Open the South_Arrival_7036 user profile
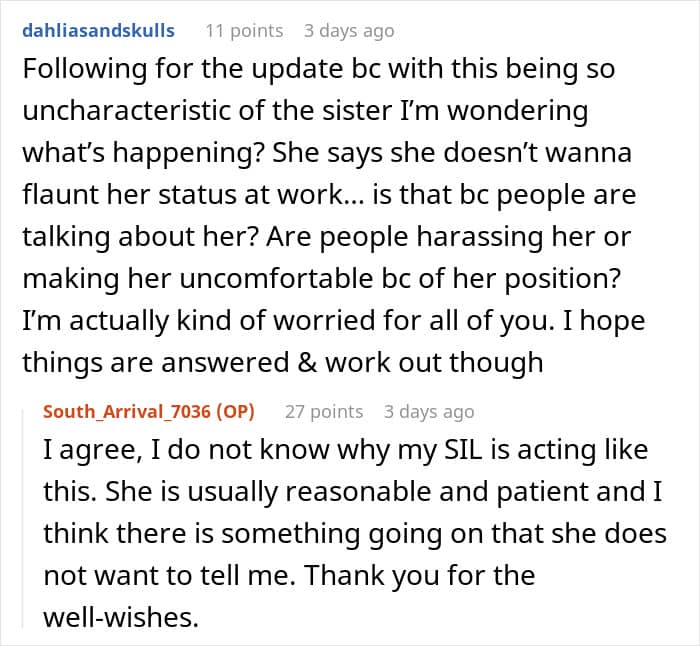 point(127,412)
